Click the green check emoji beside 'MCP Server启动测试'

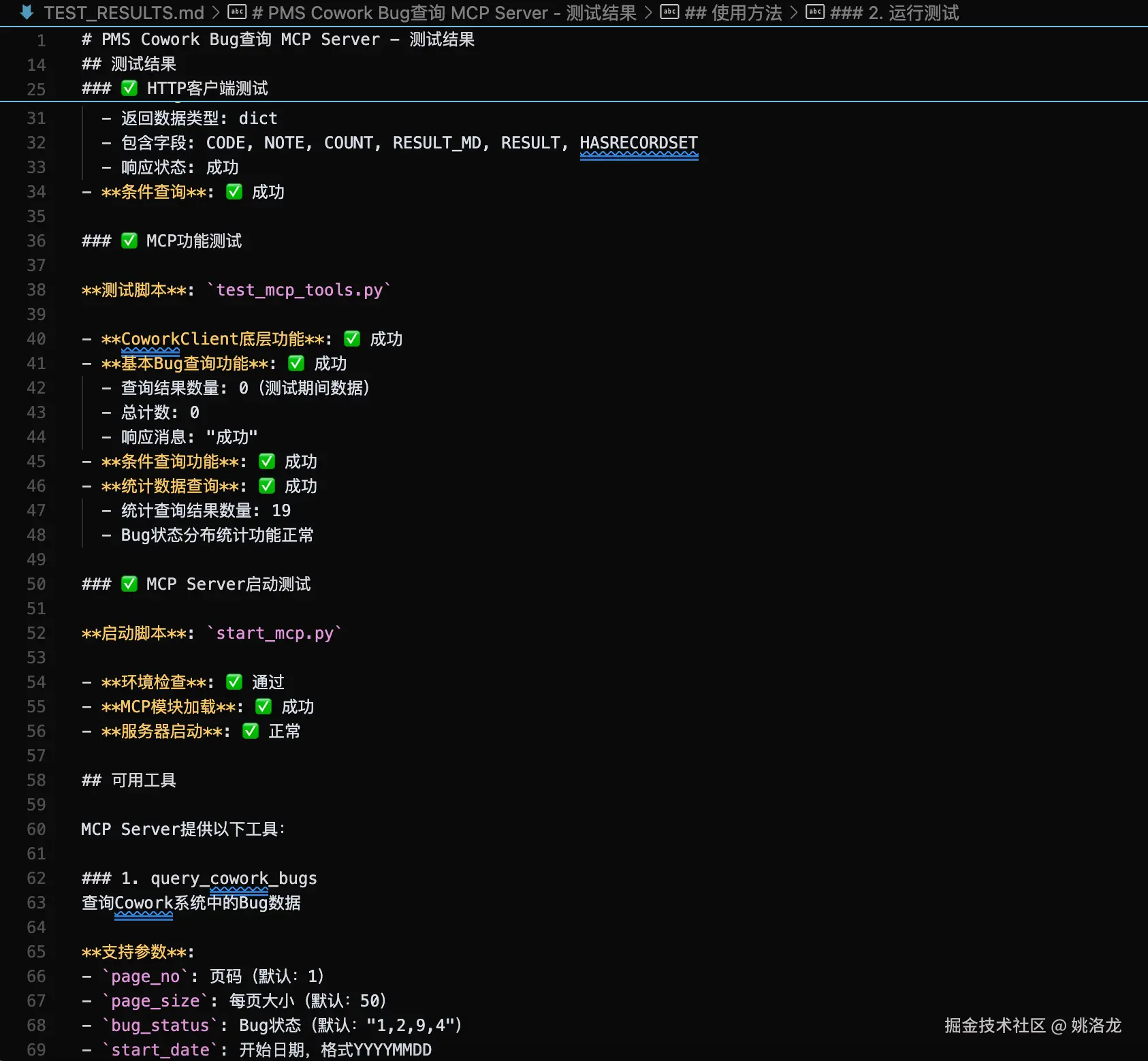(x=129, y=584)
